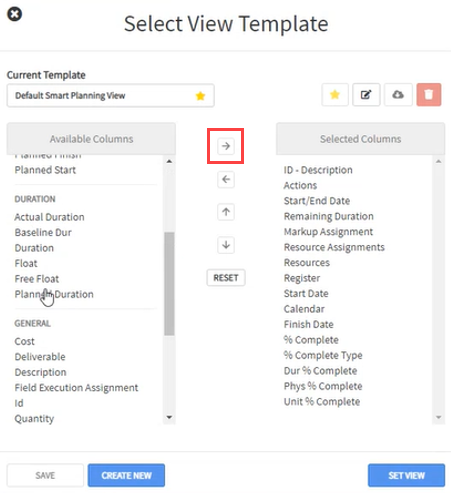Move selected column up with up arrow
The width and height of the screenshot is (451, 493).
(x=226, y=212)
